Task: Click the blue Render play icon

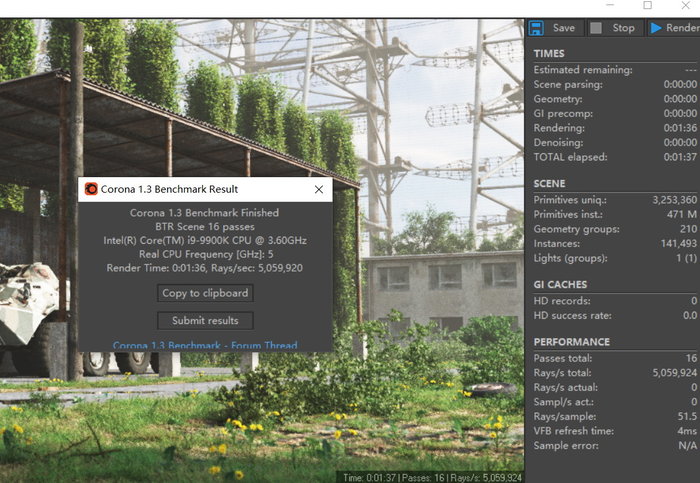Action: pyautogui.click(x=656, y=28)
